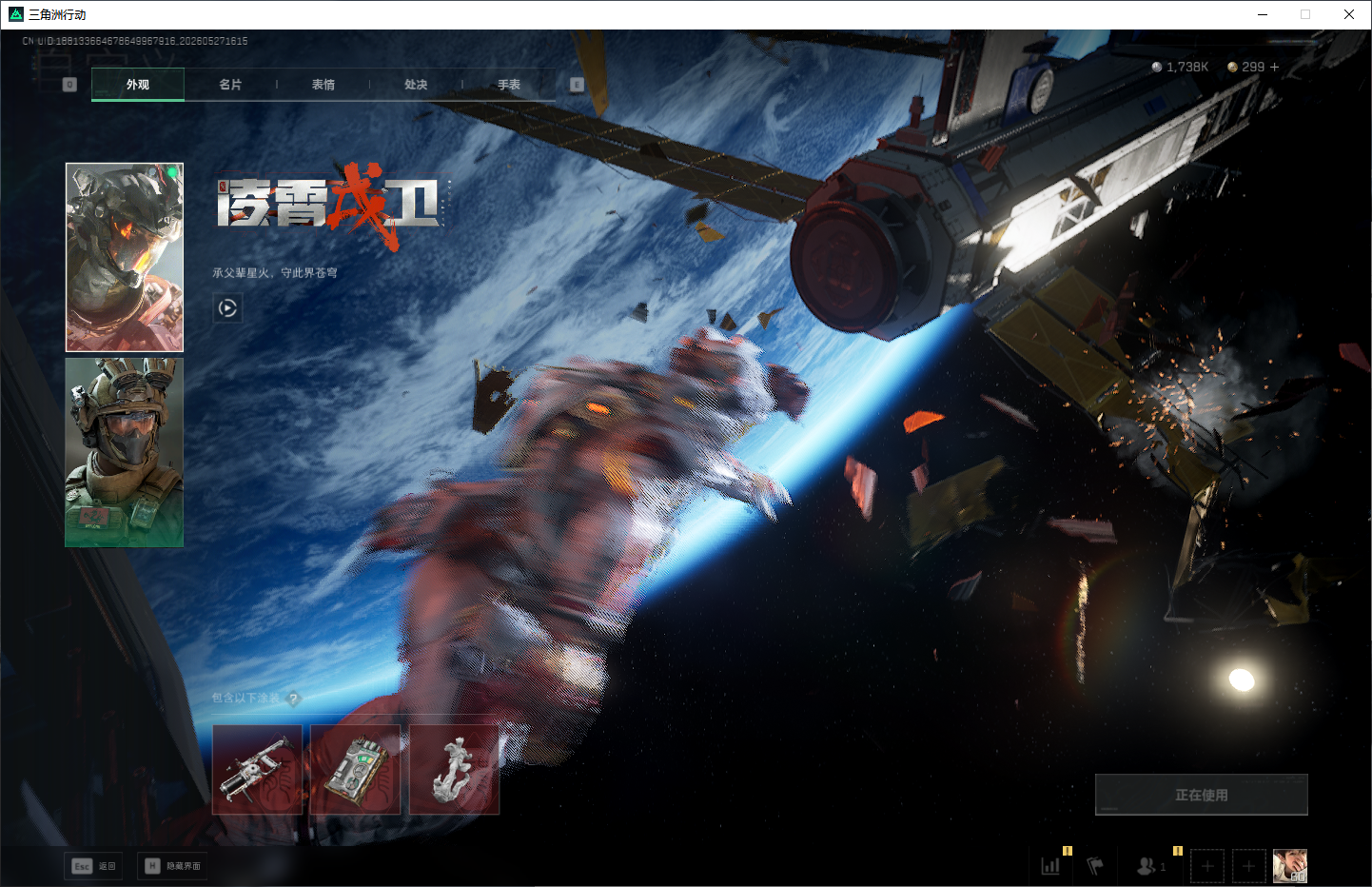Play the 凌霄戍卫 skin preview video
The height and width of the screenshot is (887, 1372).
[x=227, y=307]
